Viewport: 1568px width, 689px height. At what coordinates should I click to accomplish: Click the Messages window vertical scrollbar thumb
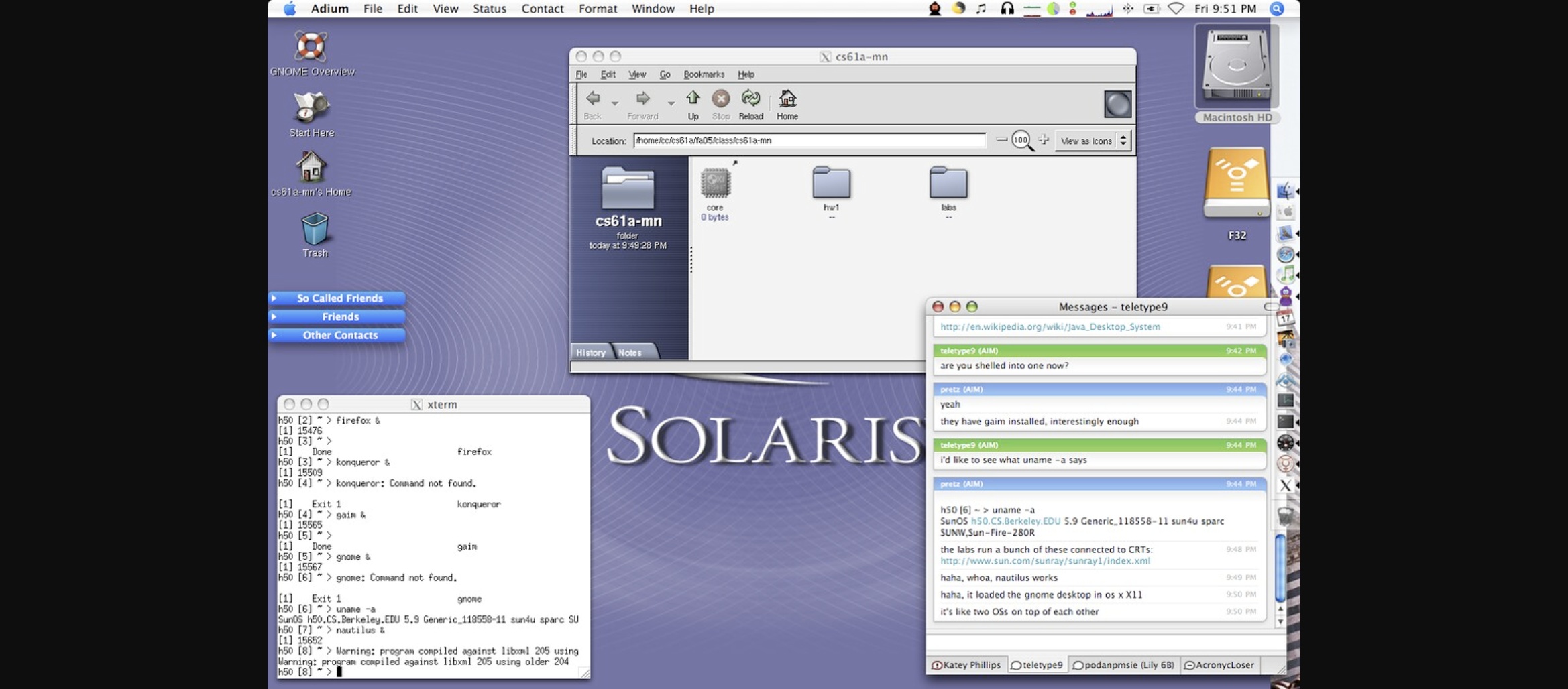click(1280, 568)
